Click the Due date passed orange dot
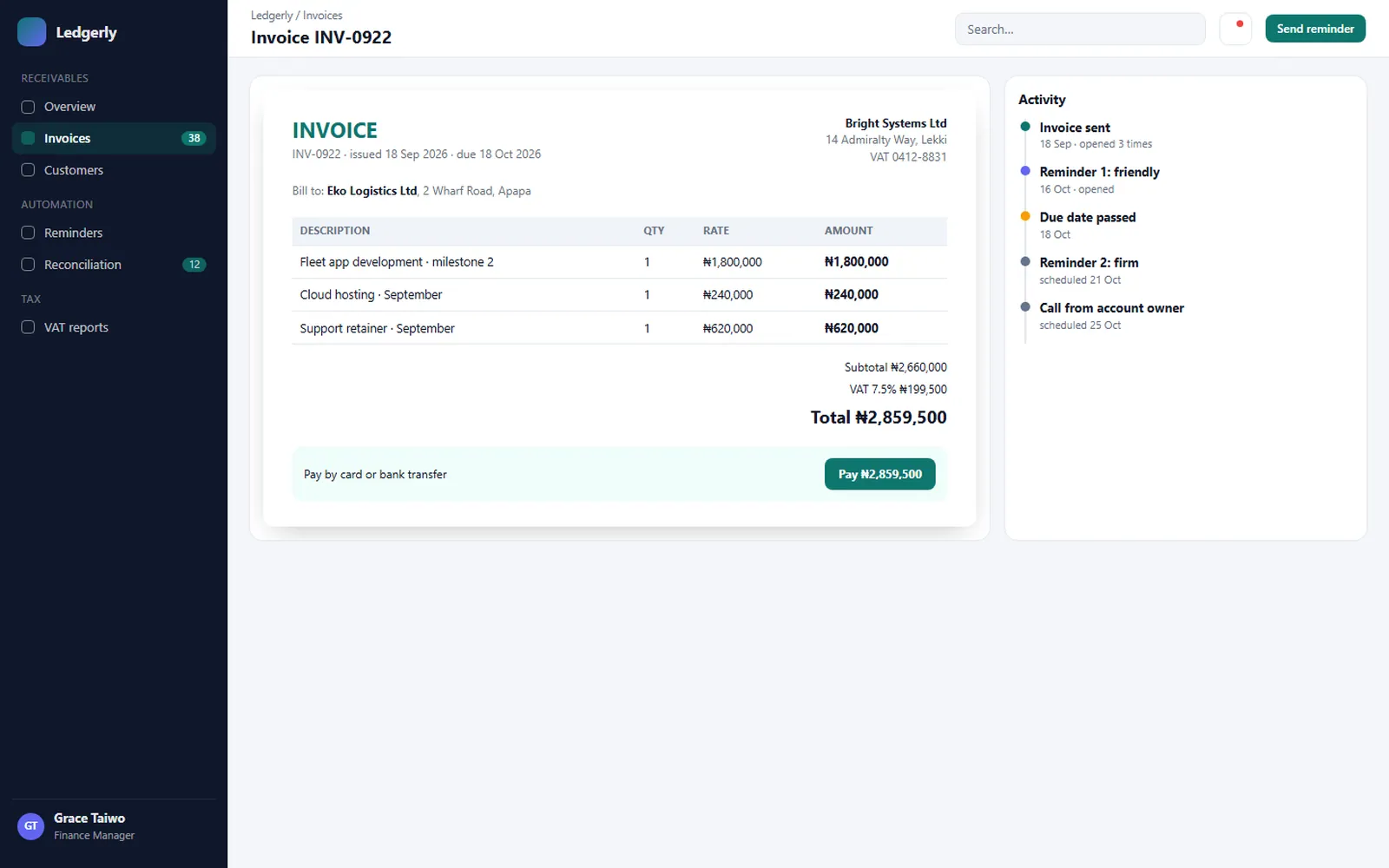 pos(1025,216)
